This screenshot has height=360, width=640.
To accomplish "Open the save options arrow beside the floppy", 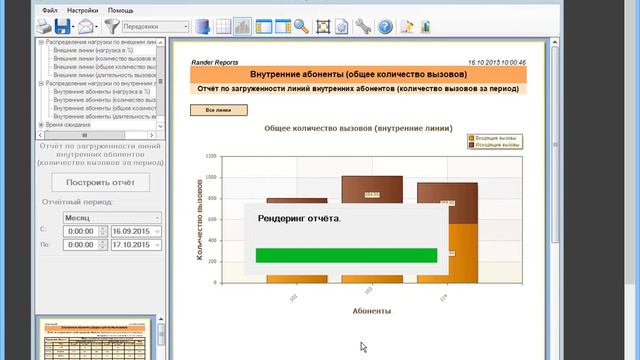I will tap(73, 27).
